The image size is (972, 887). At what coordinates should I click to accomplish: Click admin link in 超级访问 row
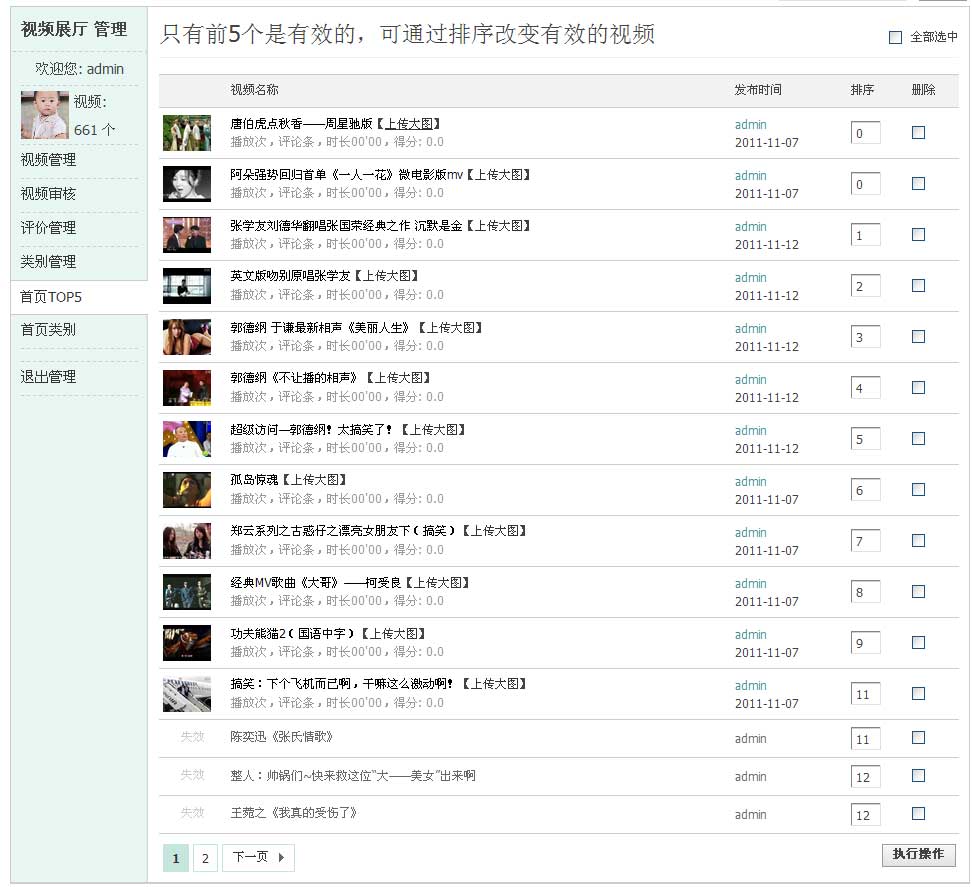click(751, 430)
